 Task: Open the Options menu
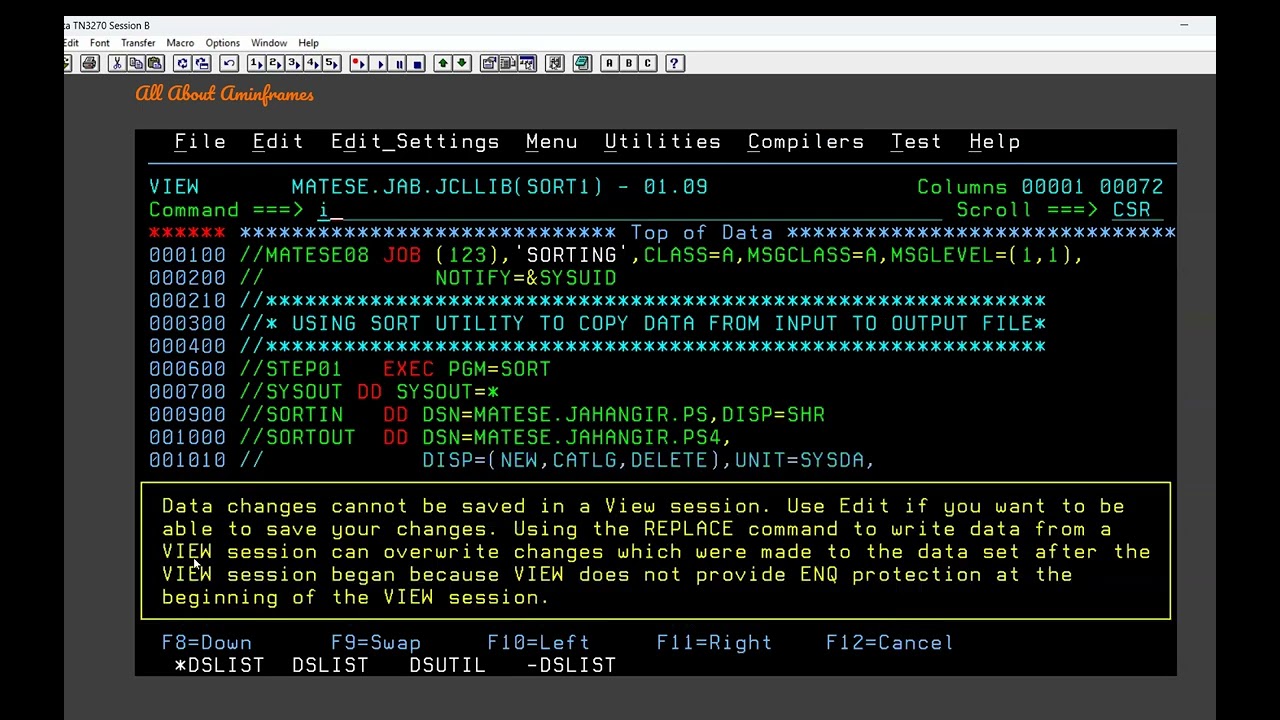coord(223,43)
